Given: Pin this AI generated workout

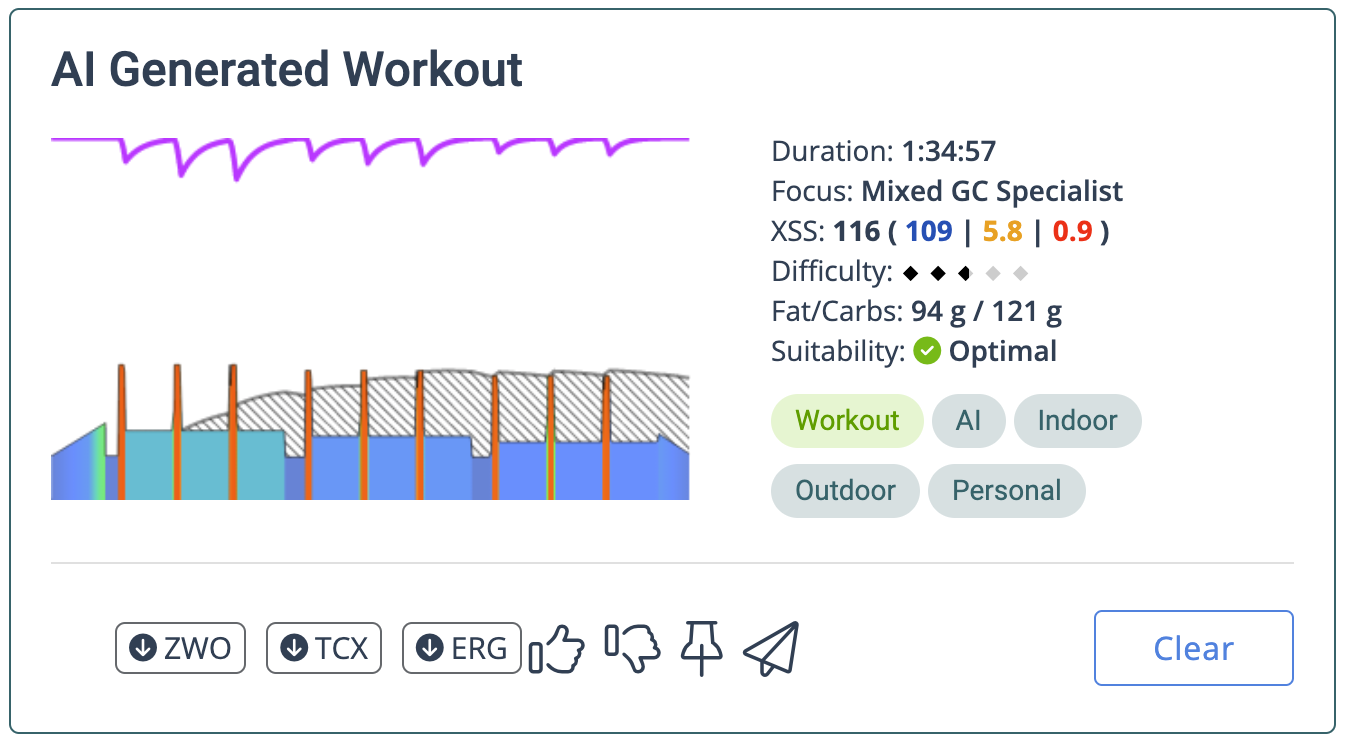Looking at the screenshot, I should 701,646.
